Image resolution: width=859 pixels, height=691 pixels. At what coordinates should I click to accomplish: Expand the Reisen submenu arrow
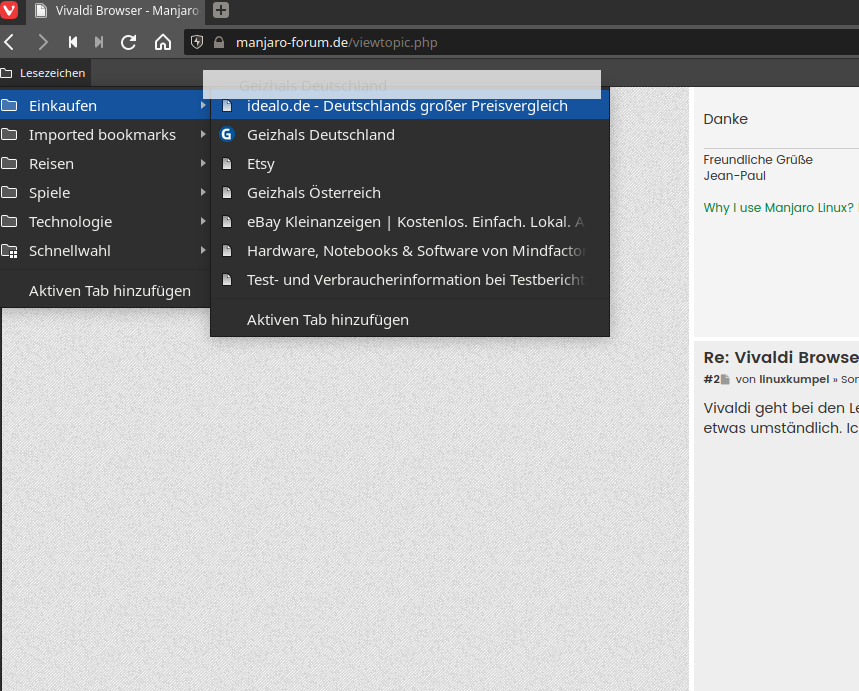pos(203,163)
